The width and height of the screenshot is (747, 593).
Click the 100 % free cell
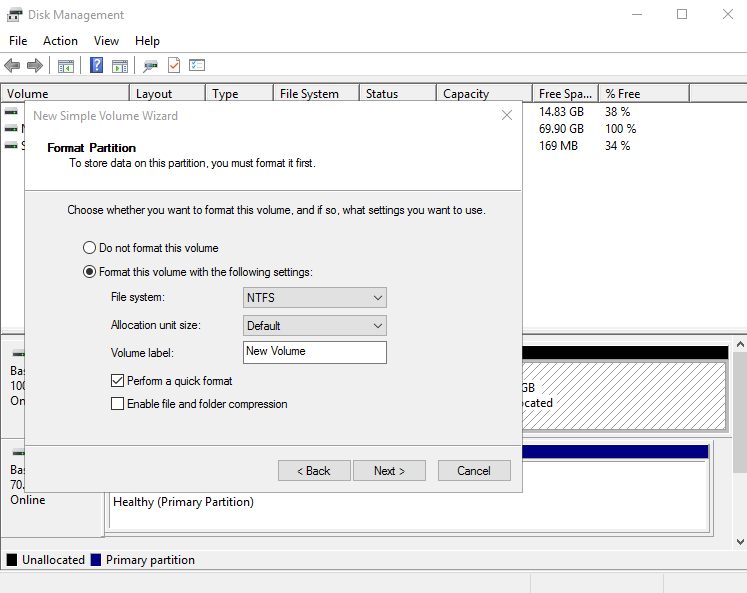pyautogui.click(x=620, y=129)
